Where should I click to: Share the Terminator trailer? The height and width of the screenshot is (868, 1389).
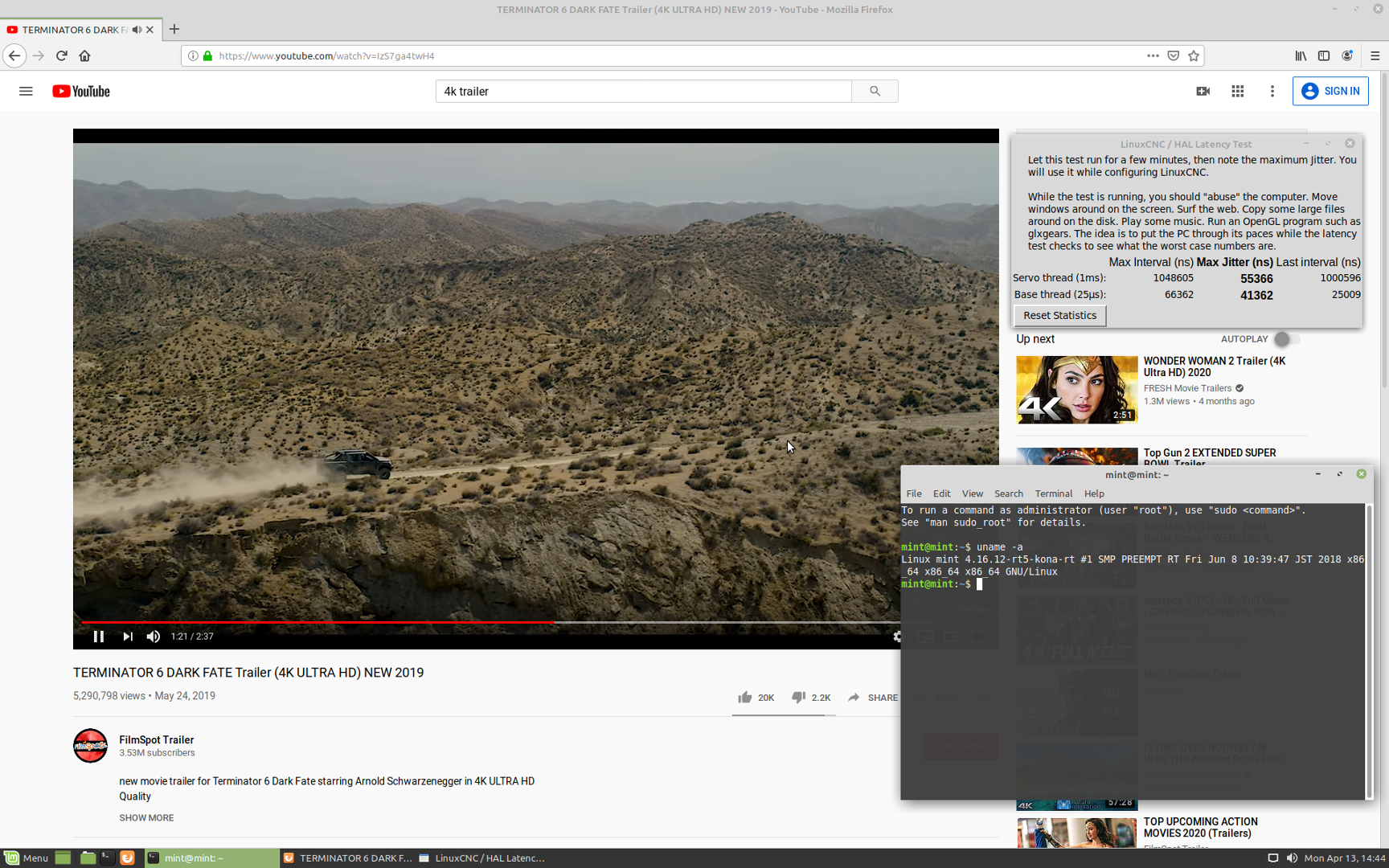click(x=872, y=697)
